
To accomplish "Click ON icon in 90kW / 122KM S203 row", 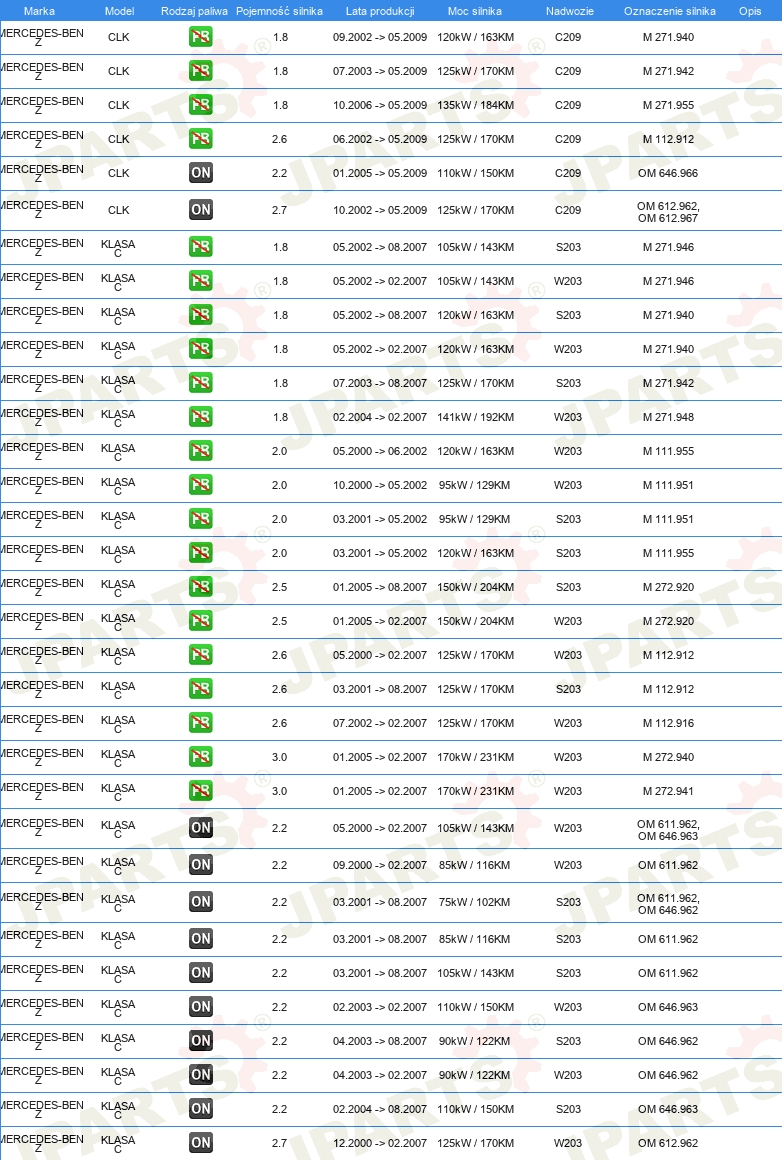I will coord(200,1042).
